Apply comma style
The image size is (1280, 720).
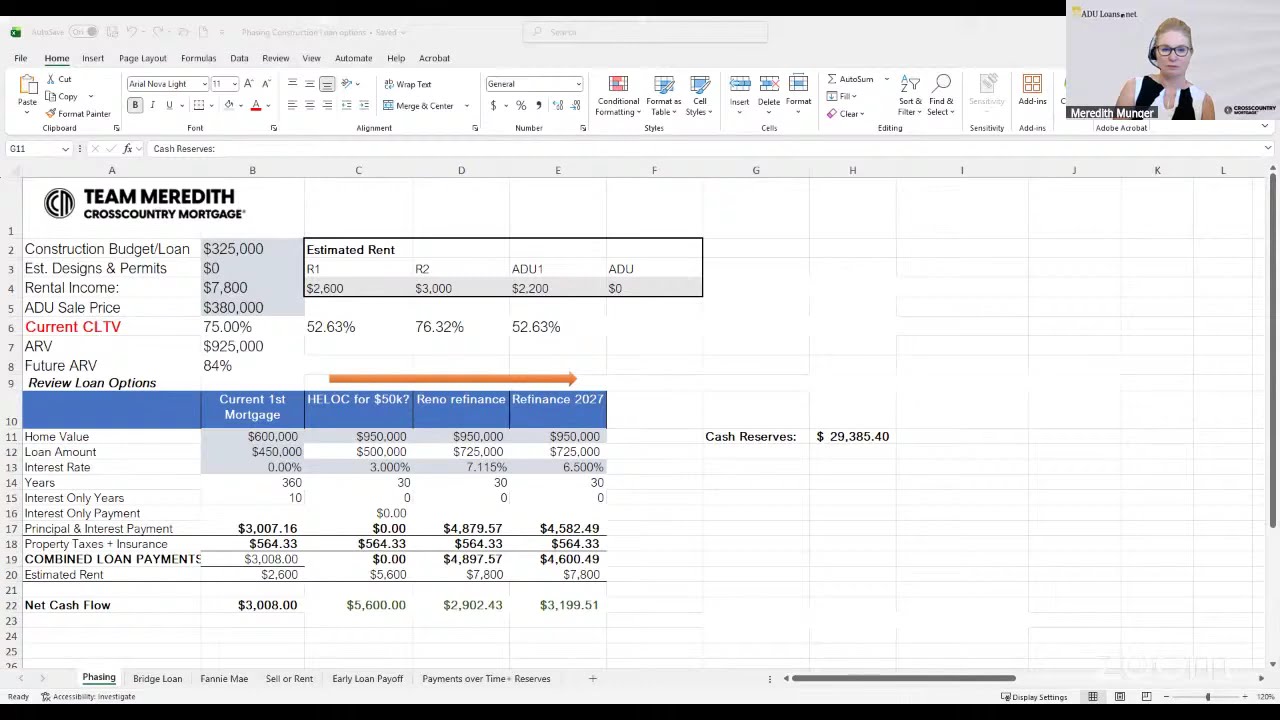539,105
